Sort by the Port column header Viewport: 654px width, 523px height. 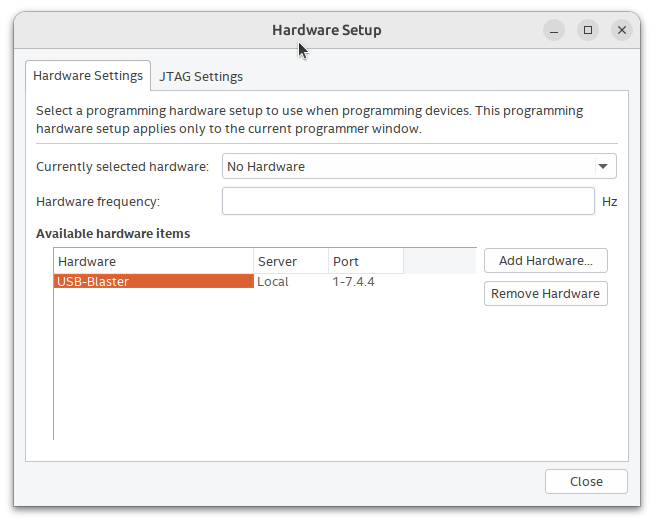tap(366, 262)
